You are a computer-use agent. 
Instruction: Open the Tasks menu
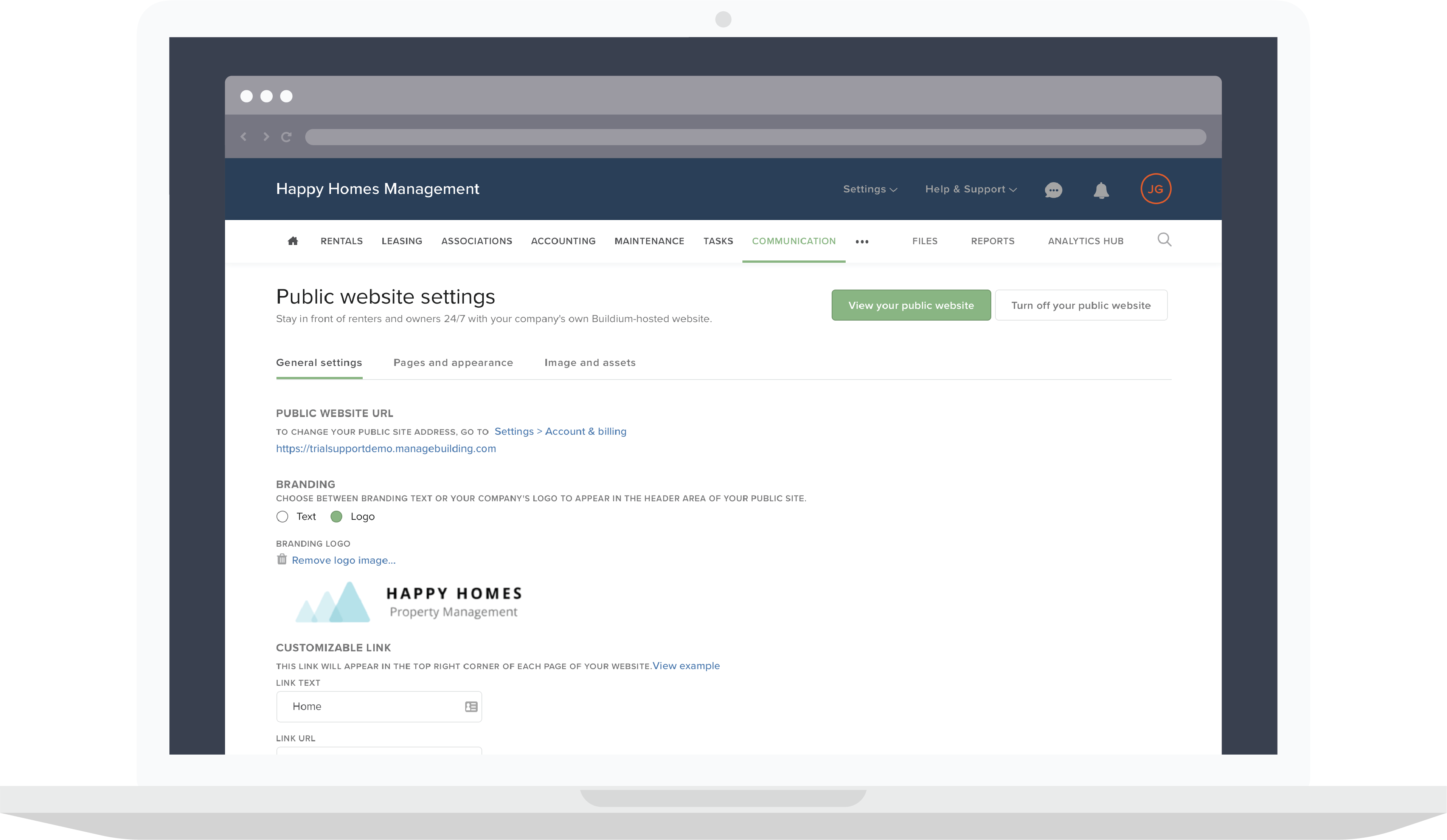718,241
